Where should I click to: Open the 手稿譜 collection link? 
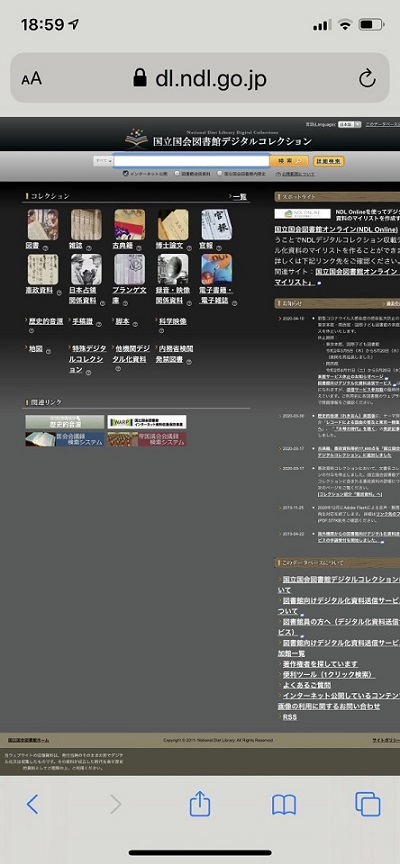(x=83, y=321)
